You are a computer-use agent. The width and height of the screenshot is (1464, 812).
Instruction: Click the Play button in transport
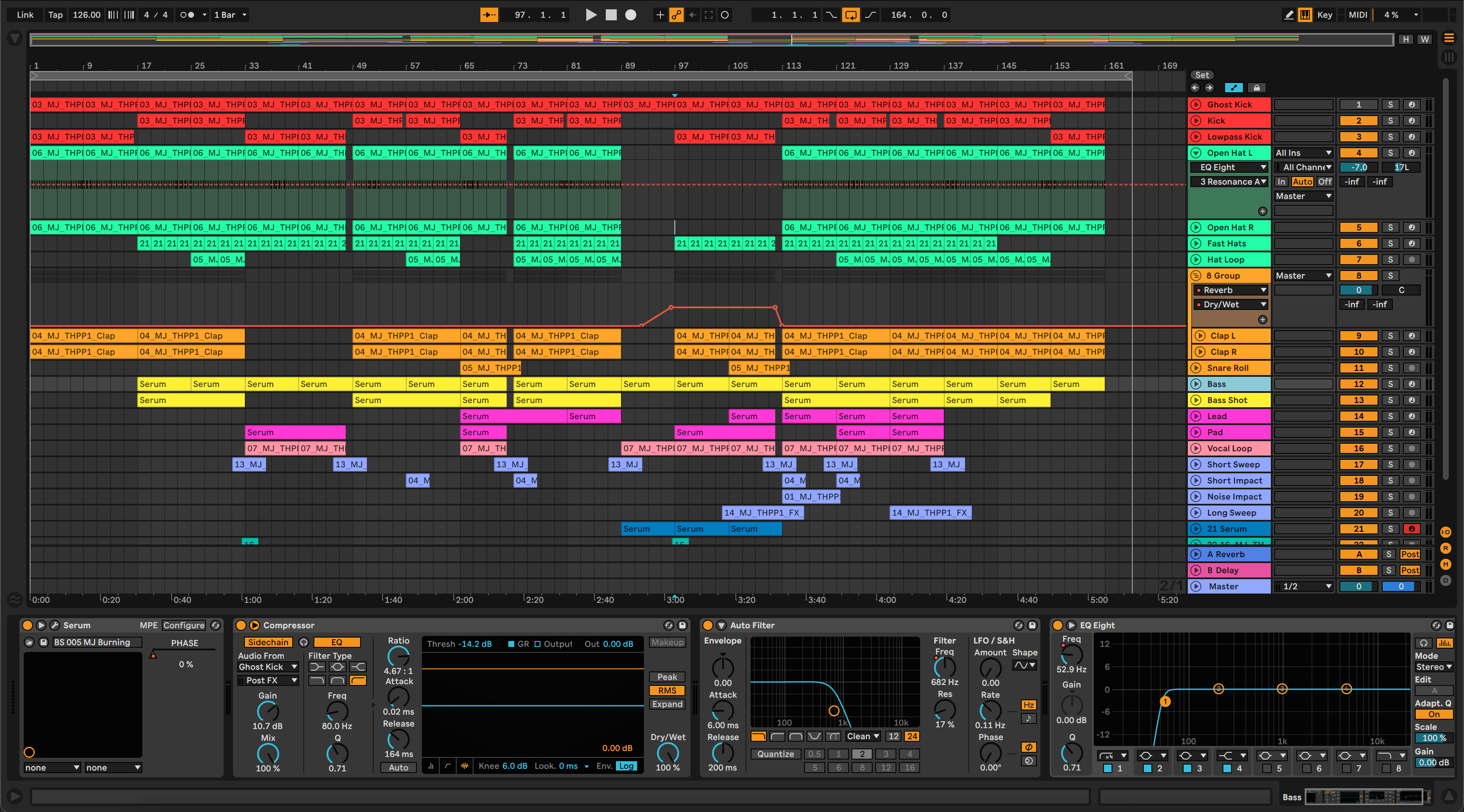coord(591,15)
